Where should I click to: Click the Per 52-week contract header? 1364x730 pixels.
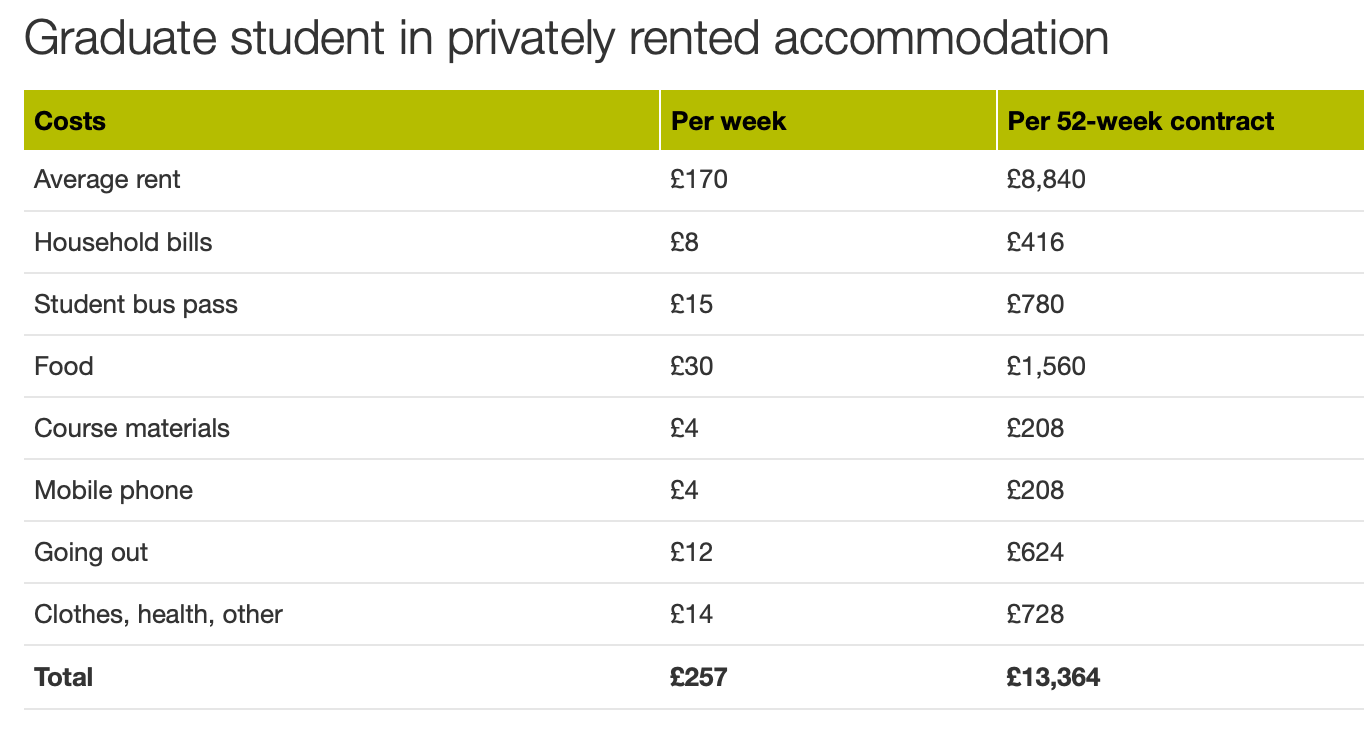pos(1140,122)
